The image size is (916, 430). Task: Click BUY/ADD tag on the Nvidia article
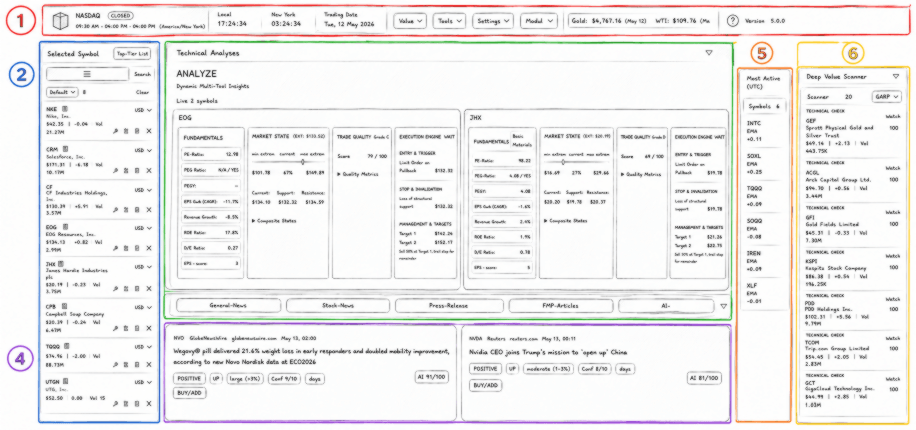[485, 386]
